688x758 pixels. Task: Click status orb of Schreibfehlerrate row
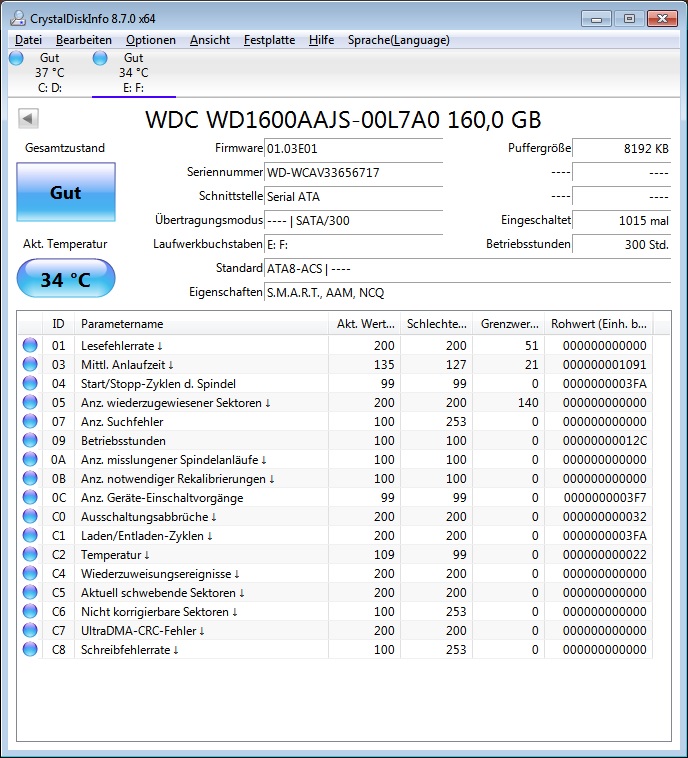tap(30, 649)
